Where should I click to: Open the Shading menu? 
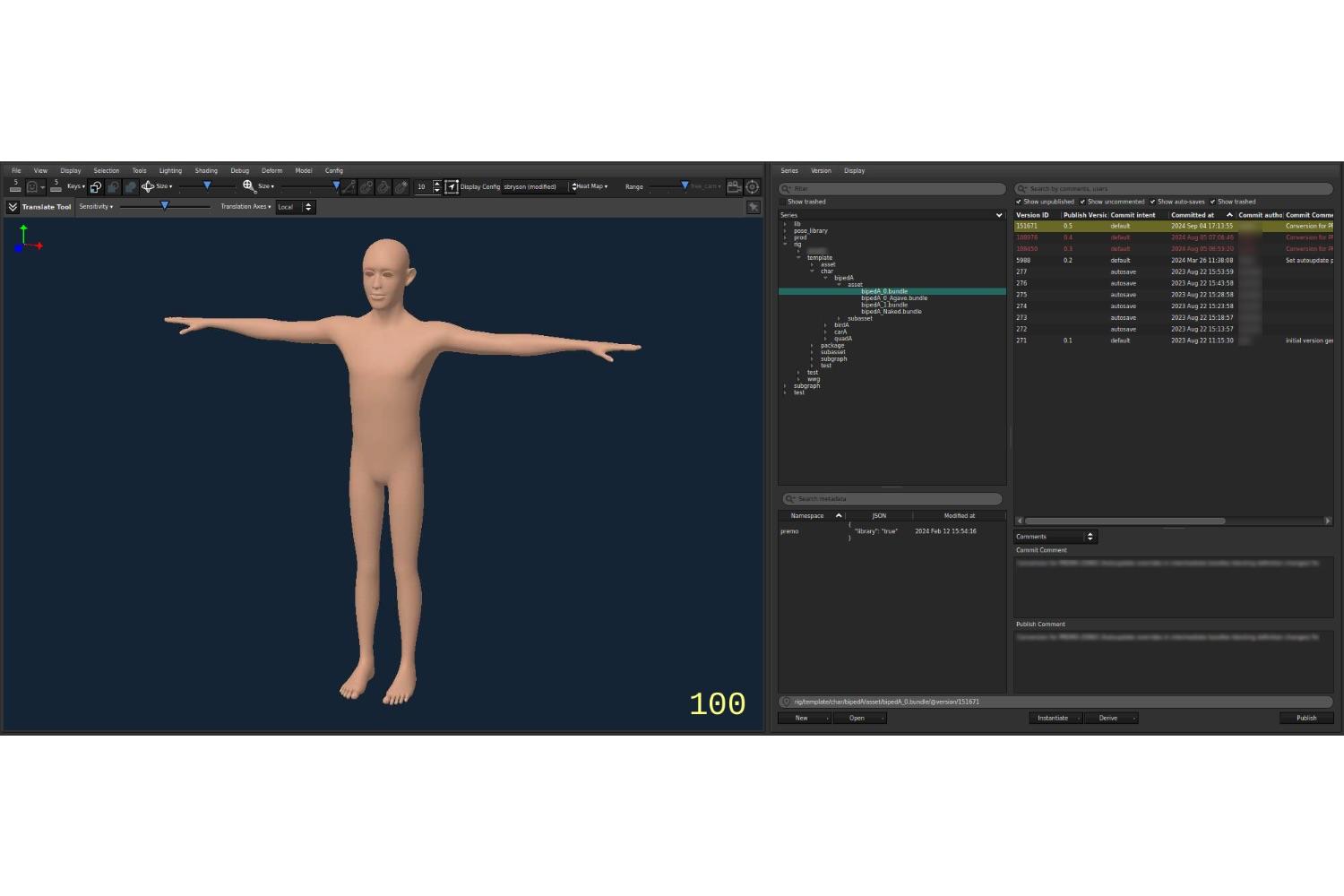click(x=206, y=170)
